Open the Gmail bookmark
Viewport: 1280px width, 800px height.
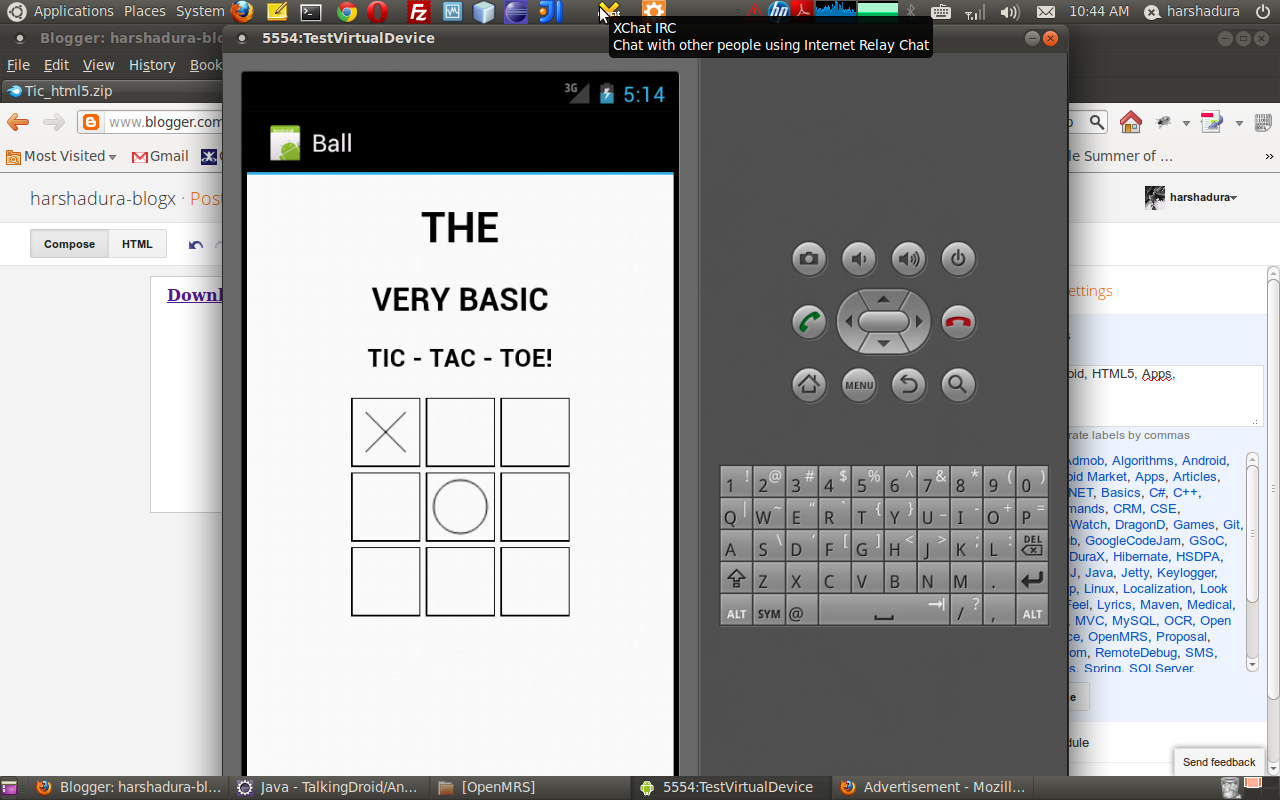160,156
